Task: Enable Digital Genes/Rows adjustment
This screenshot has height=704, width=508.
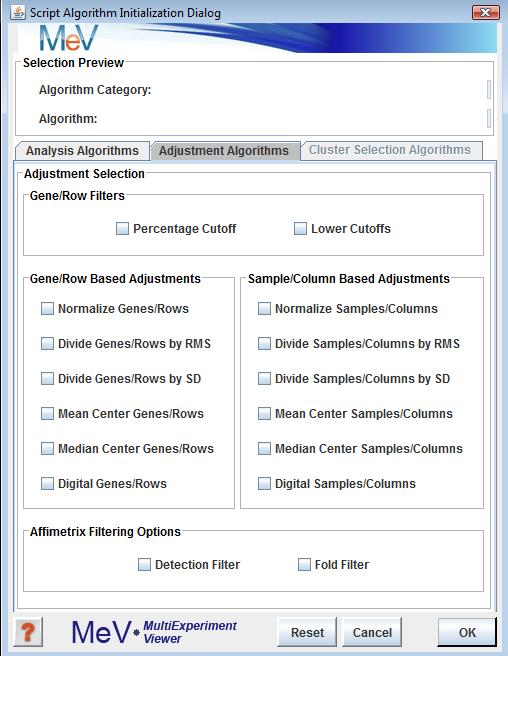Action: pos(47,484)
